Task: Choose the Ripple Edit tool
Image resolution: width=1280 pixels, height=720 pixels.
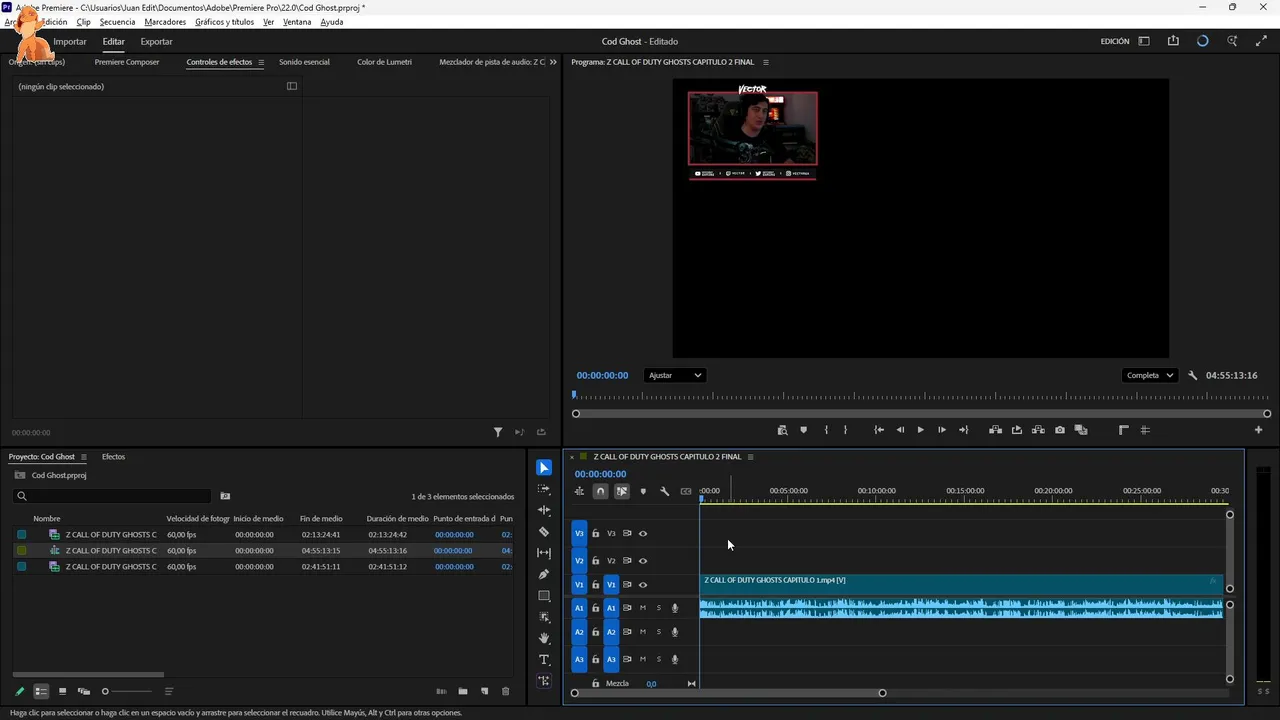Action: [544, 510]
